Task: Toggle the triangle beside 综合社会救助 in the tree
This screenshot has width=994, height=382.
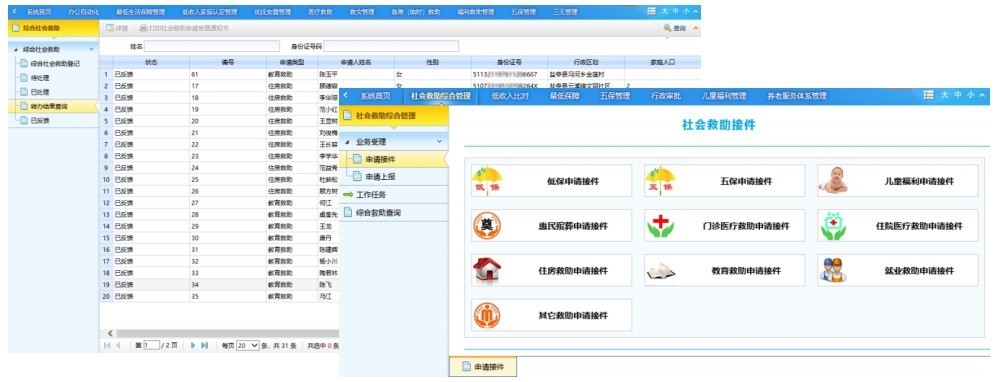Action: (16, 49)
